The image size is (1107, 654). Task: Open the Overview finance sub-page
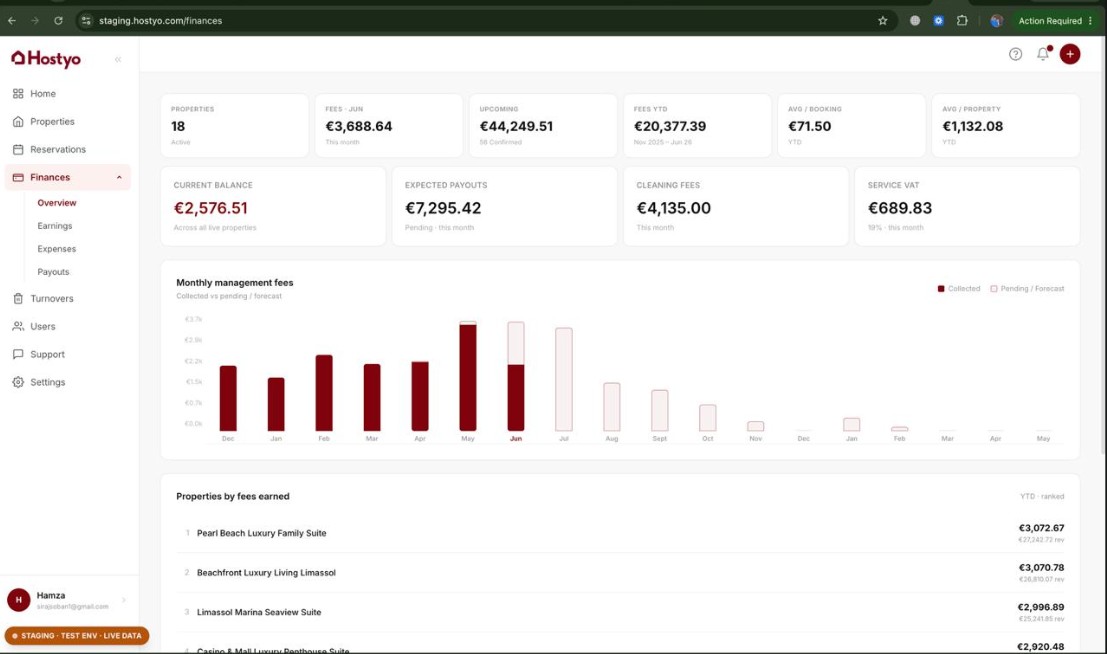[56, 203]
